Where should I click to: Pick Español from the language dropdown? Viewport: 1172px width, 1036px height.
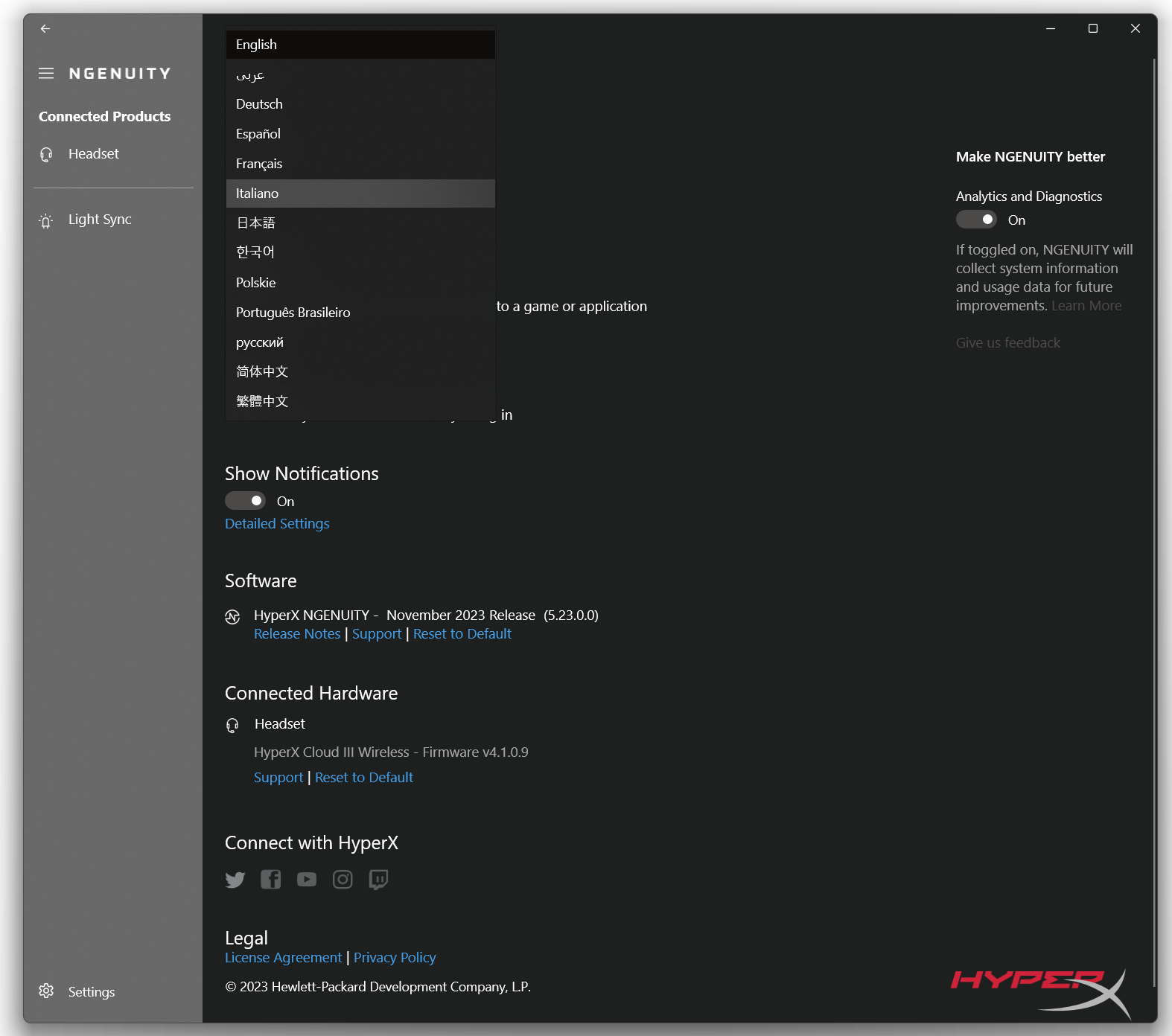point(360,134)
